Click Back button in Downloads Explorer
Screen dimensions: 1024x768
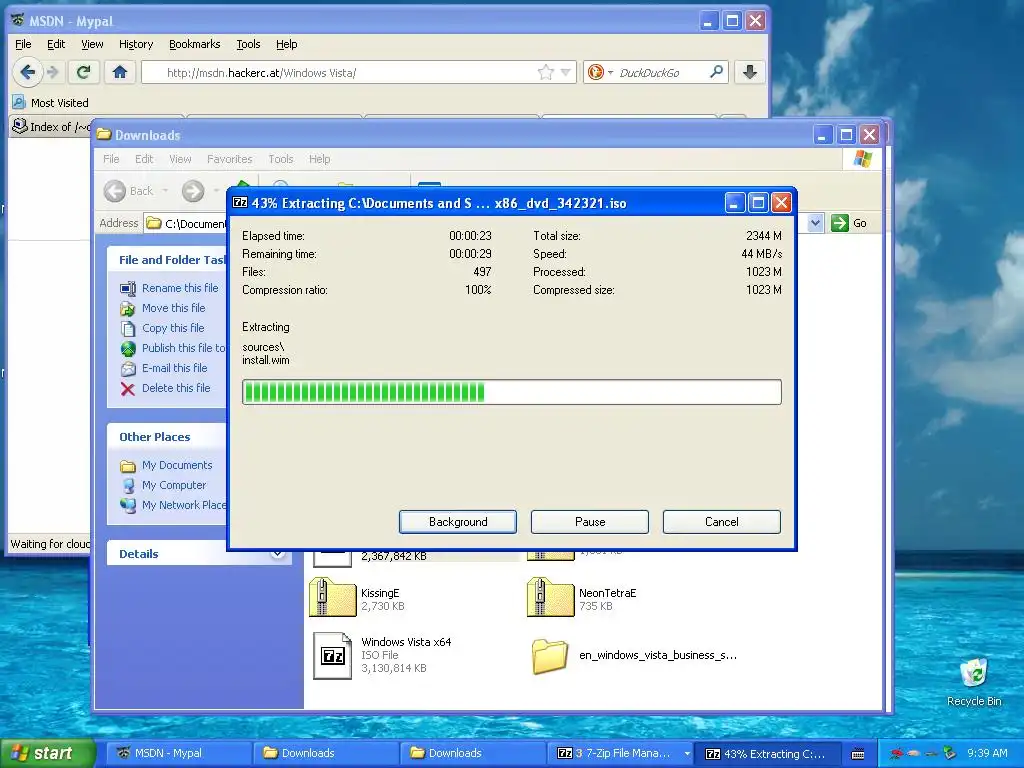(x=129, y=191)
